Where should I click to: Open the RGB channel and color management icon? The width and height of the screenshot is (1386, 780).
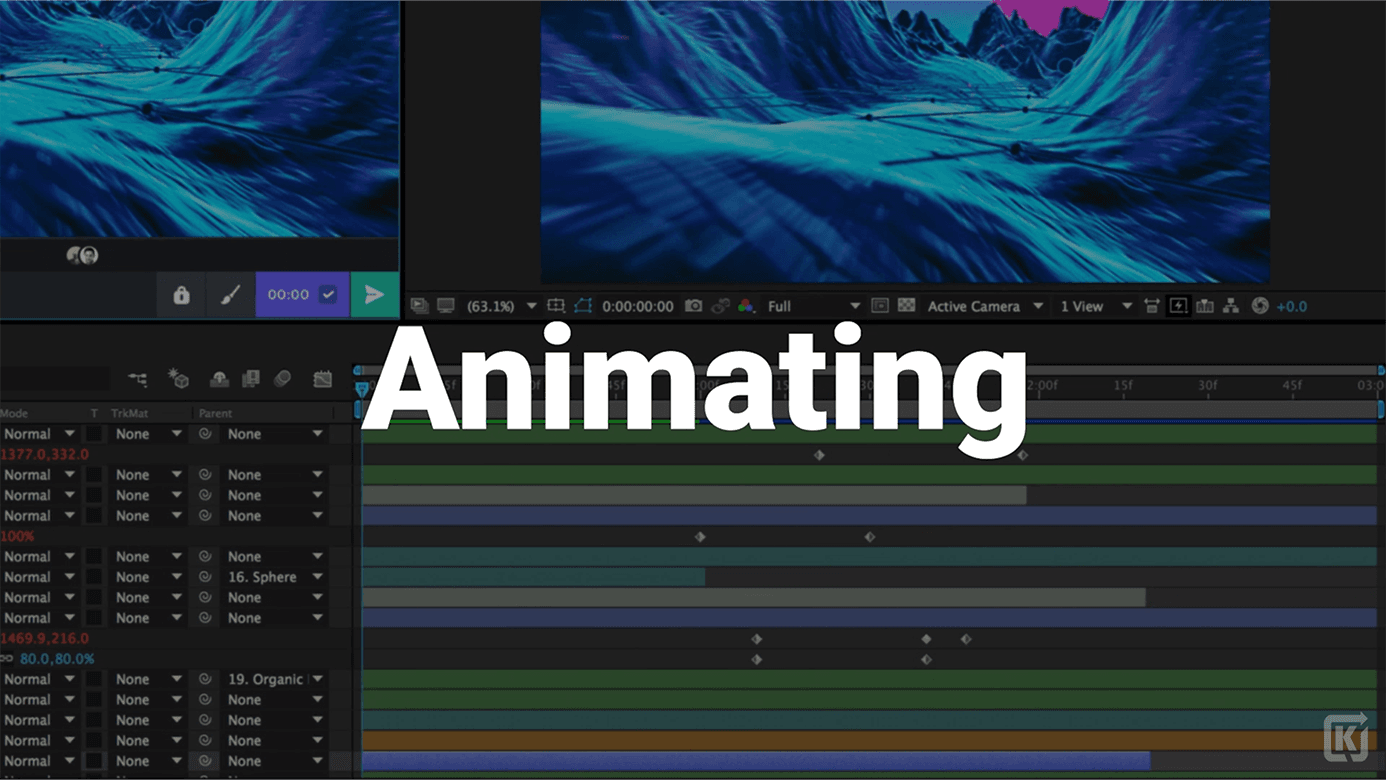(x=746, y=306)
